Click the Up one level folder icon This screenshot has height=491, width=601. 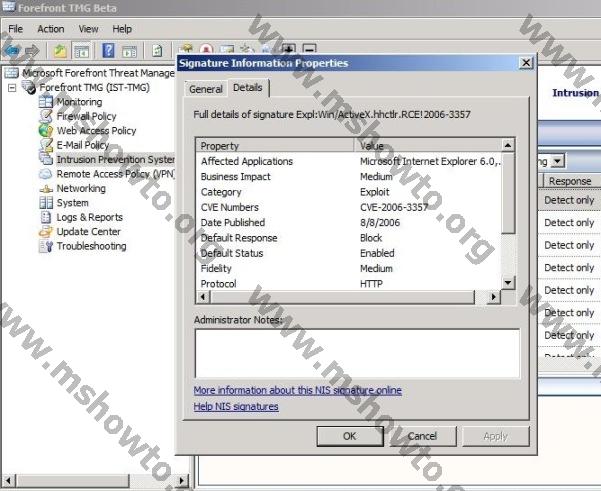pyautogui.click(x=60, y=50)
